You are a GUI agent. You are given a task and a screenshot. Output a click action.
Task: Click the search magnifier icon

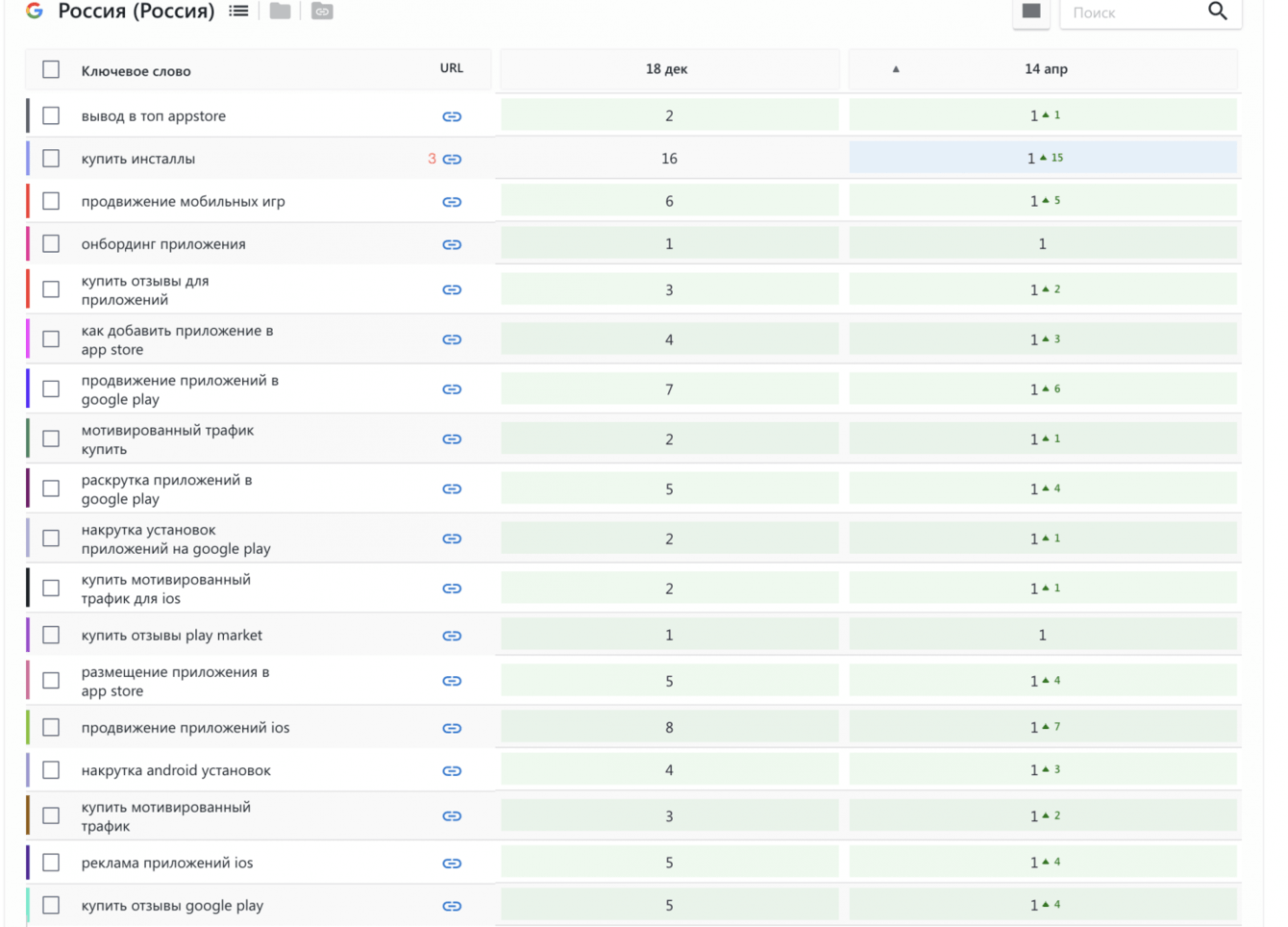(1217, 12)
